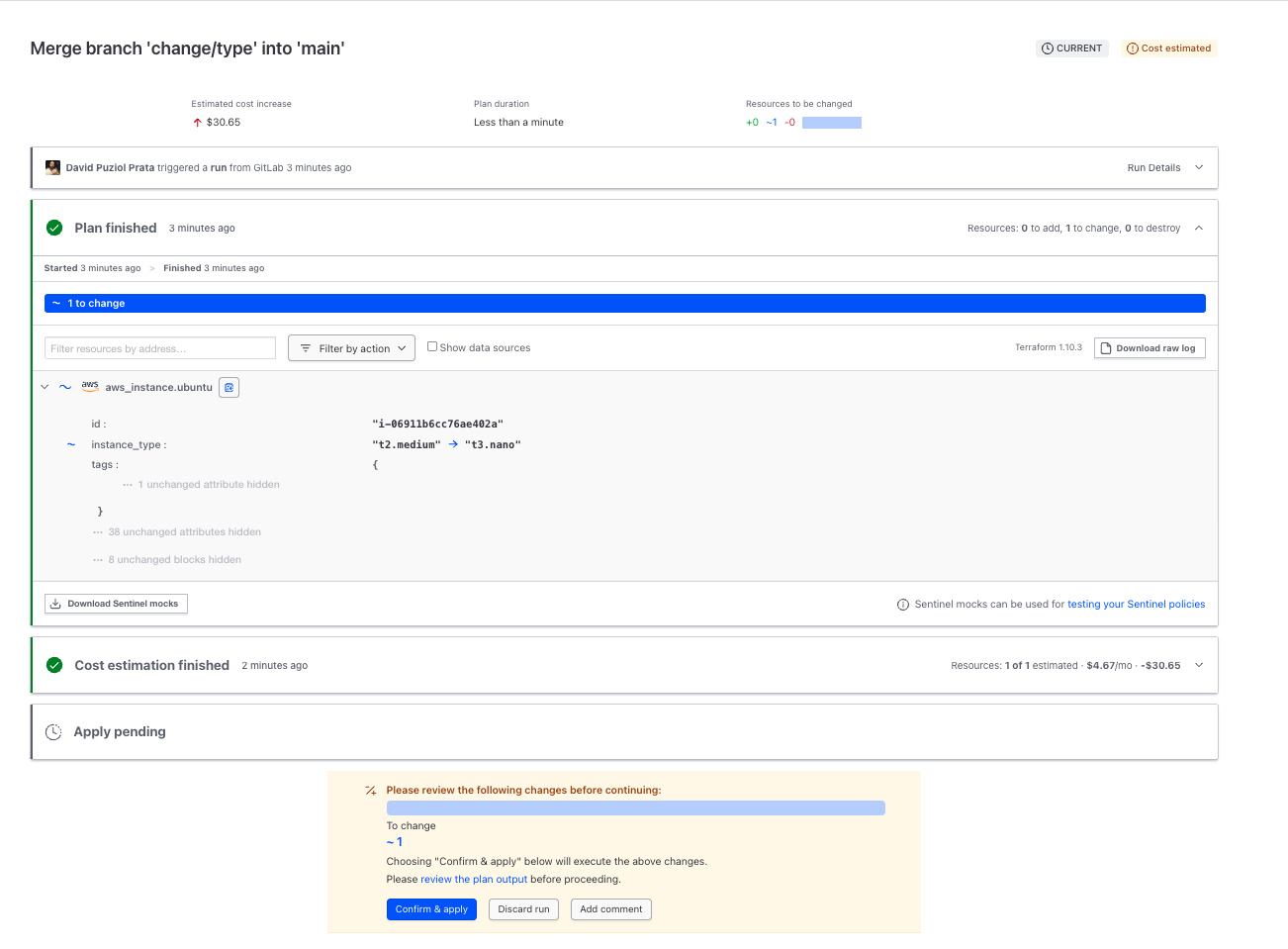Click the AWS provider logo icon
Image resolution: width=1288 pixels, height=949 pixels.
point(90,386)
